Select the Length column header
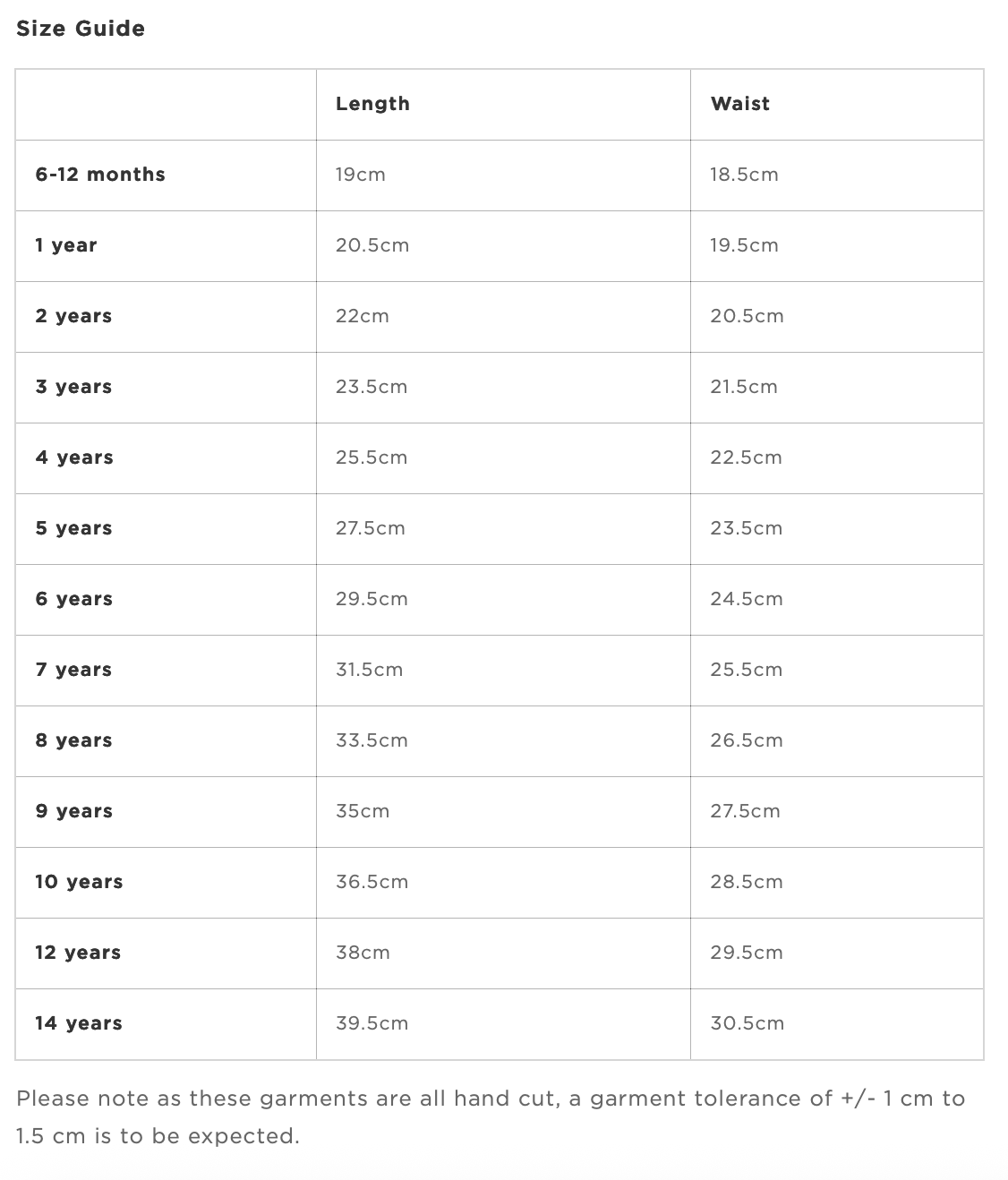 point(372,104)
